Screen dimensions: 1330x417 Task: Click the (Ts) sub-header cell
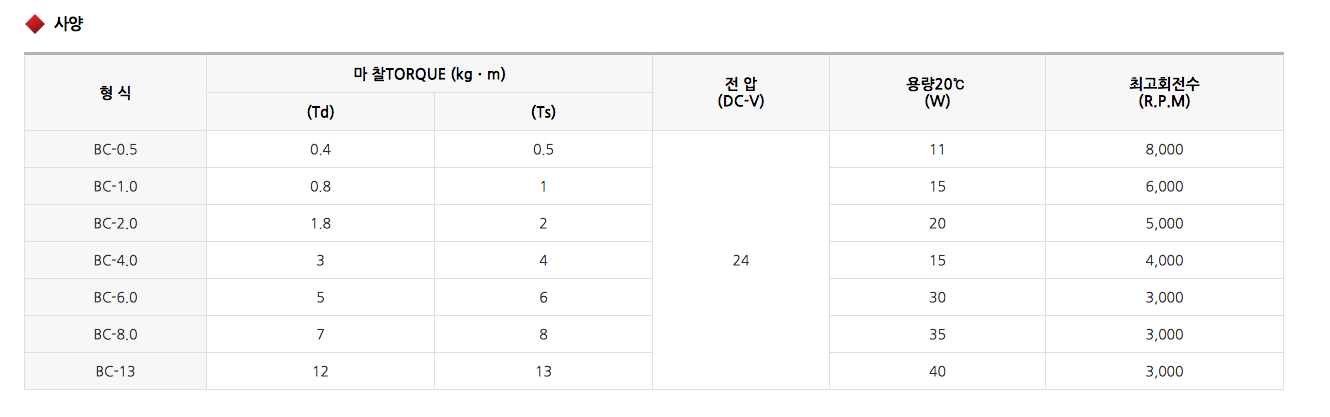[x=543, y=112]
